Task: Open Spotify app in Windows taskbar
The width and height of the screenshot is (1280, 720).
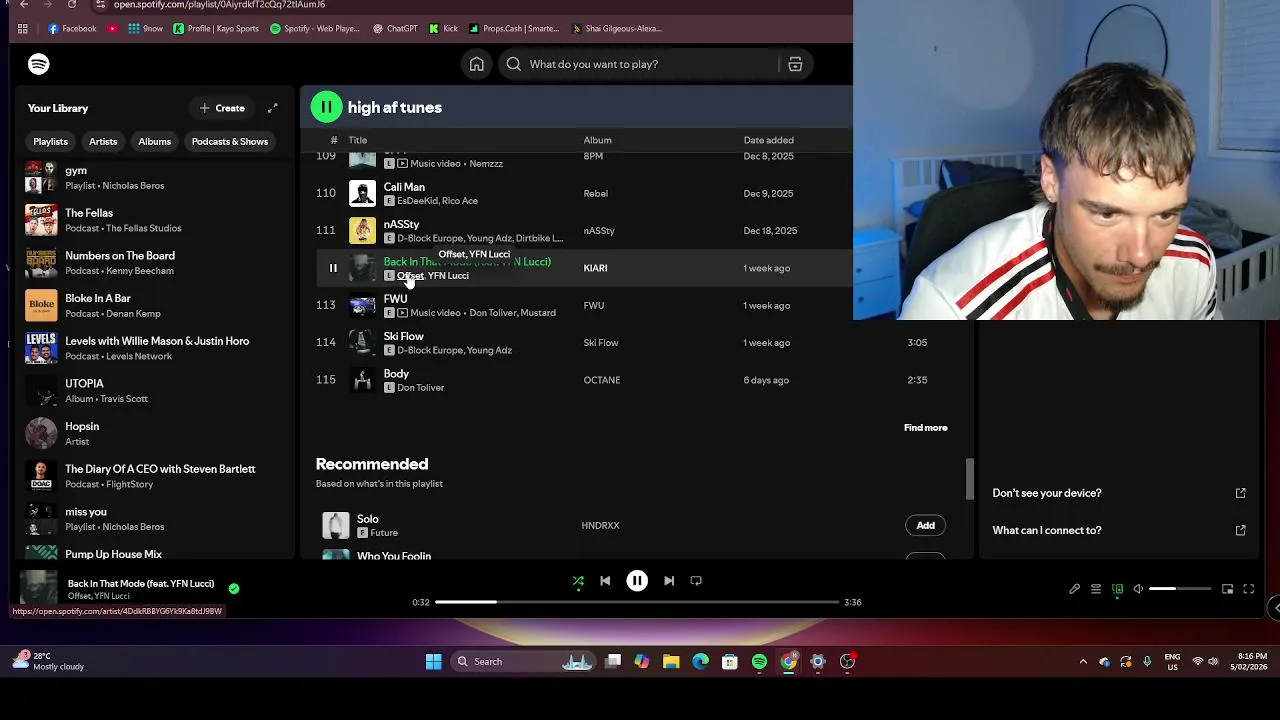Action: coord(759,662)
